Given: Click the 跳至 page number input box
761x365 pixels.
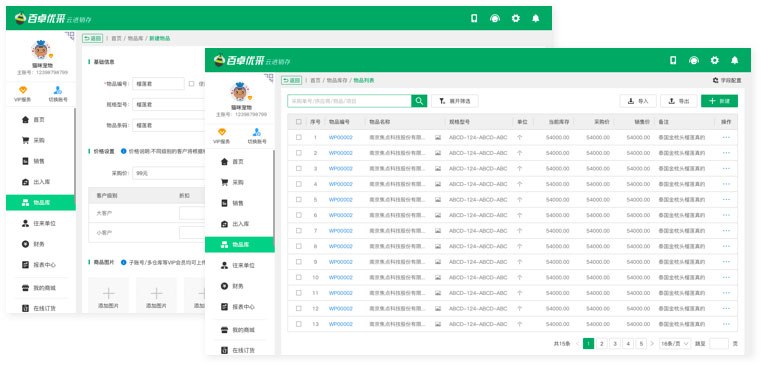Looking at the screenshot, I should click(x=719, y=344).
